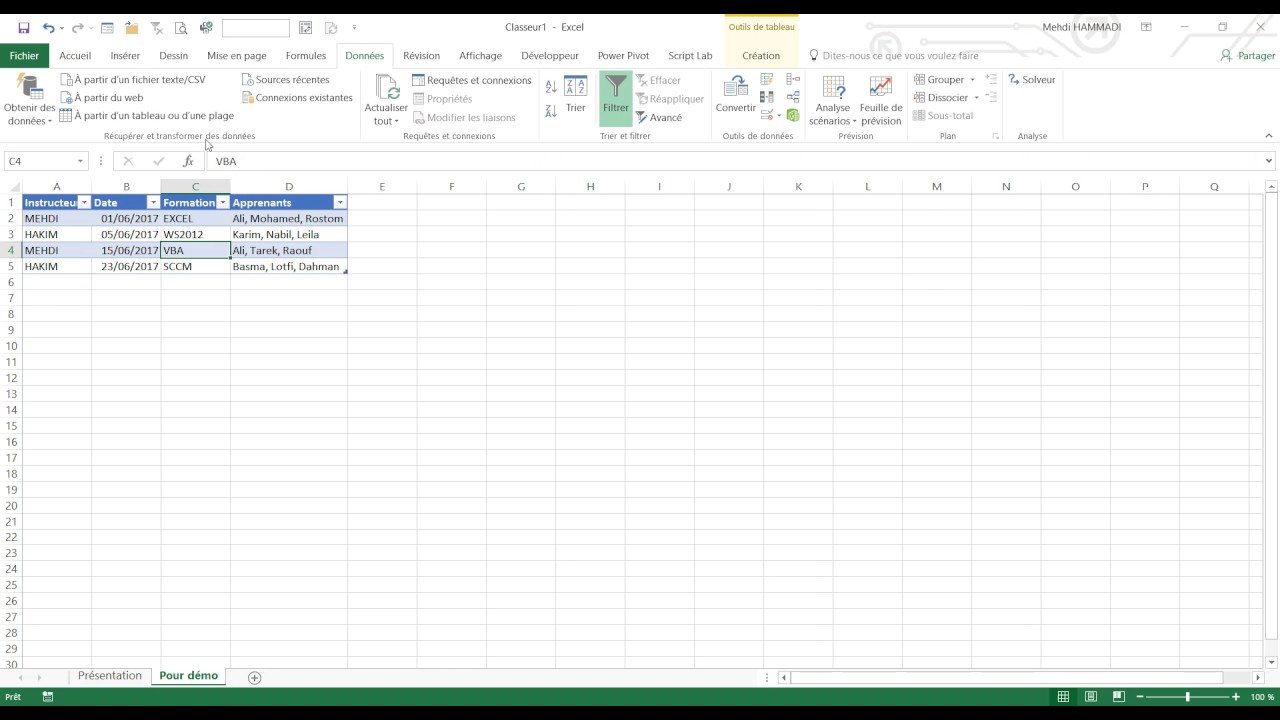
Task: Click the zoom slider in status bar
Action: coord(1188,697)
